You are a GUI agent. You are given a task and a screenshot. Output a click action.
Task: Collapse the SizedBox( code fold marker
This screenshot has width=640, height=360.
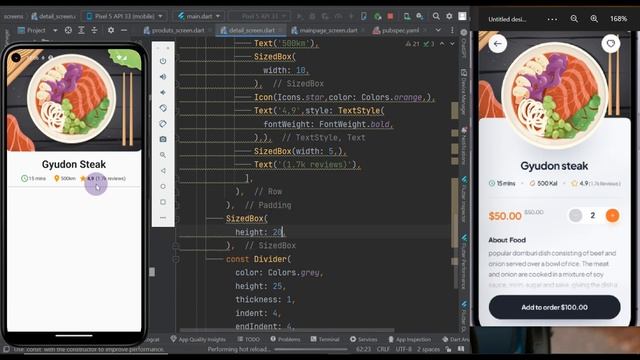pyautogui.click(x=176, y=219)
